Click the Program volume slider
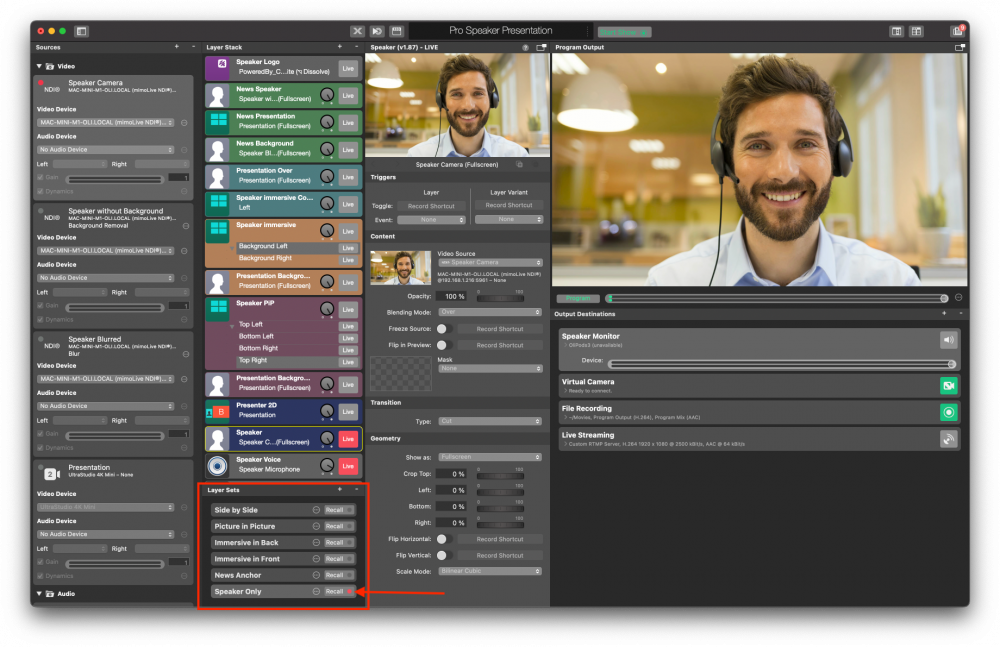Screen dimensions: 1000x647 point(777,298)
